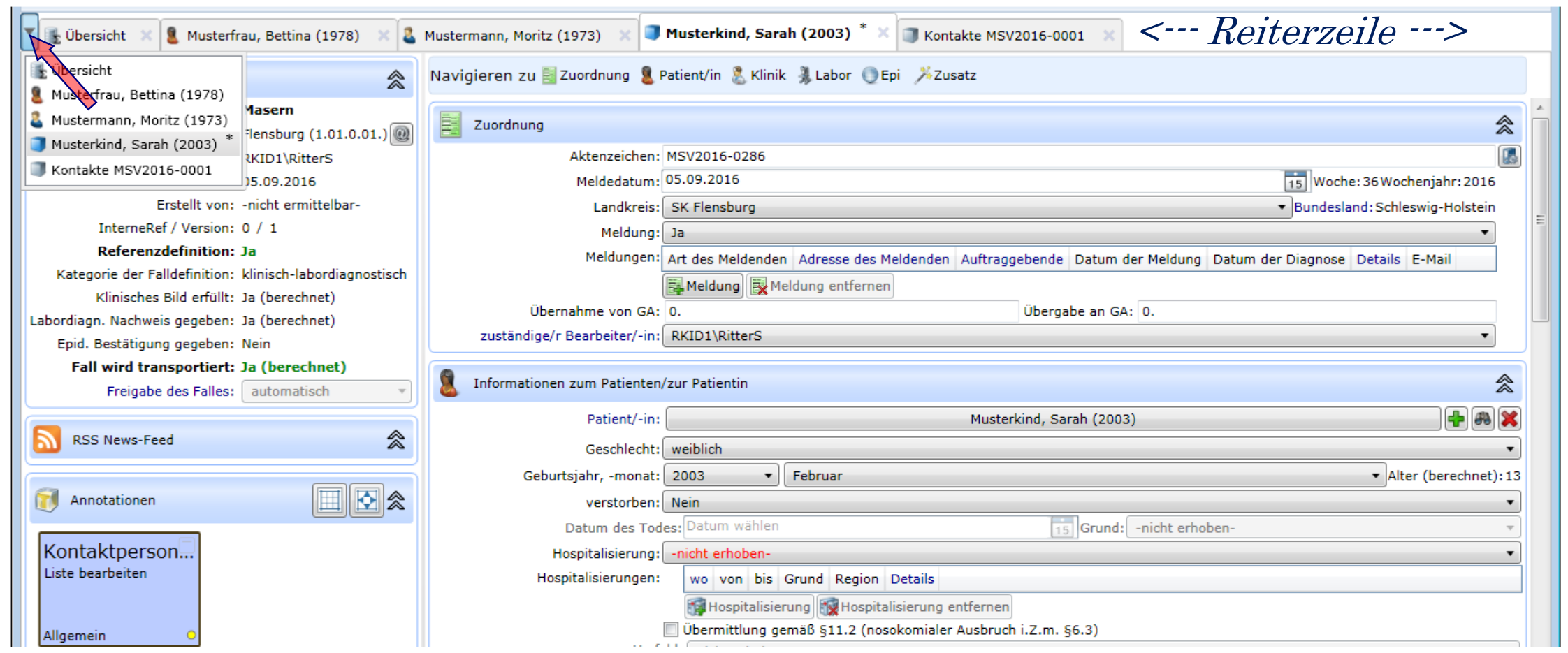Screen dimensions: 1568x653
Task: Click the Annotationen expand-arrows layout icon
Action: (x=366, y=501)
